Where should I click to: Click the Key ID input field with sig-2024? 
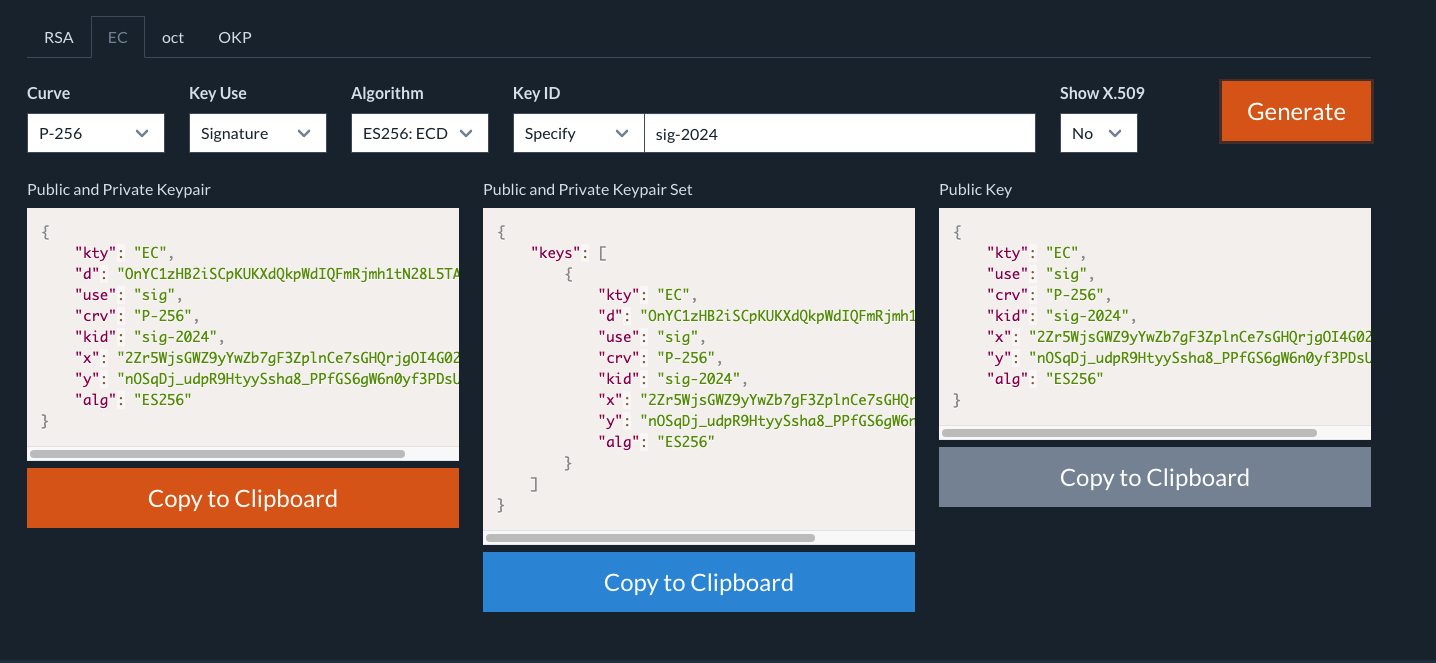pos(839,133)
